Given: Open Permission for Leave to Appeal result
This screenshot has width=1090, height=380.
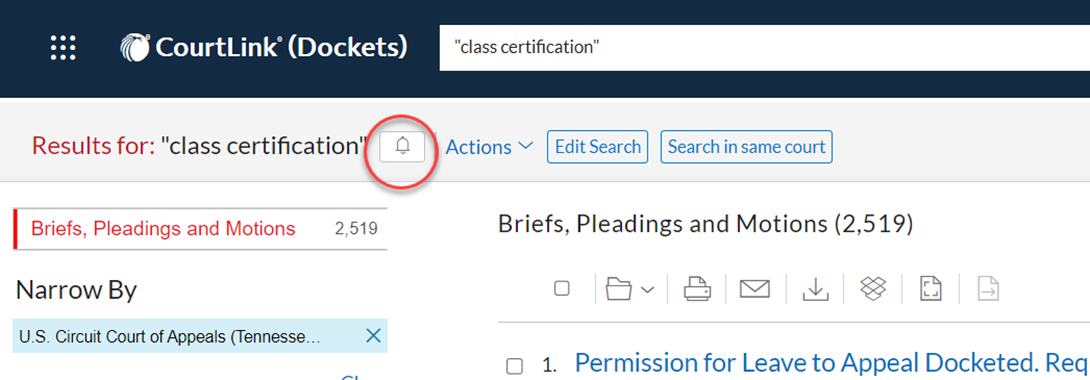Looking at the screenshot, I should 831,363.
